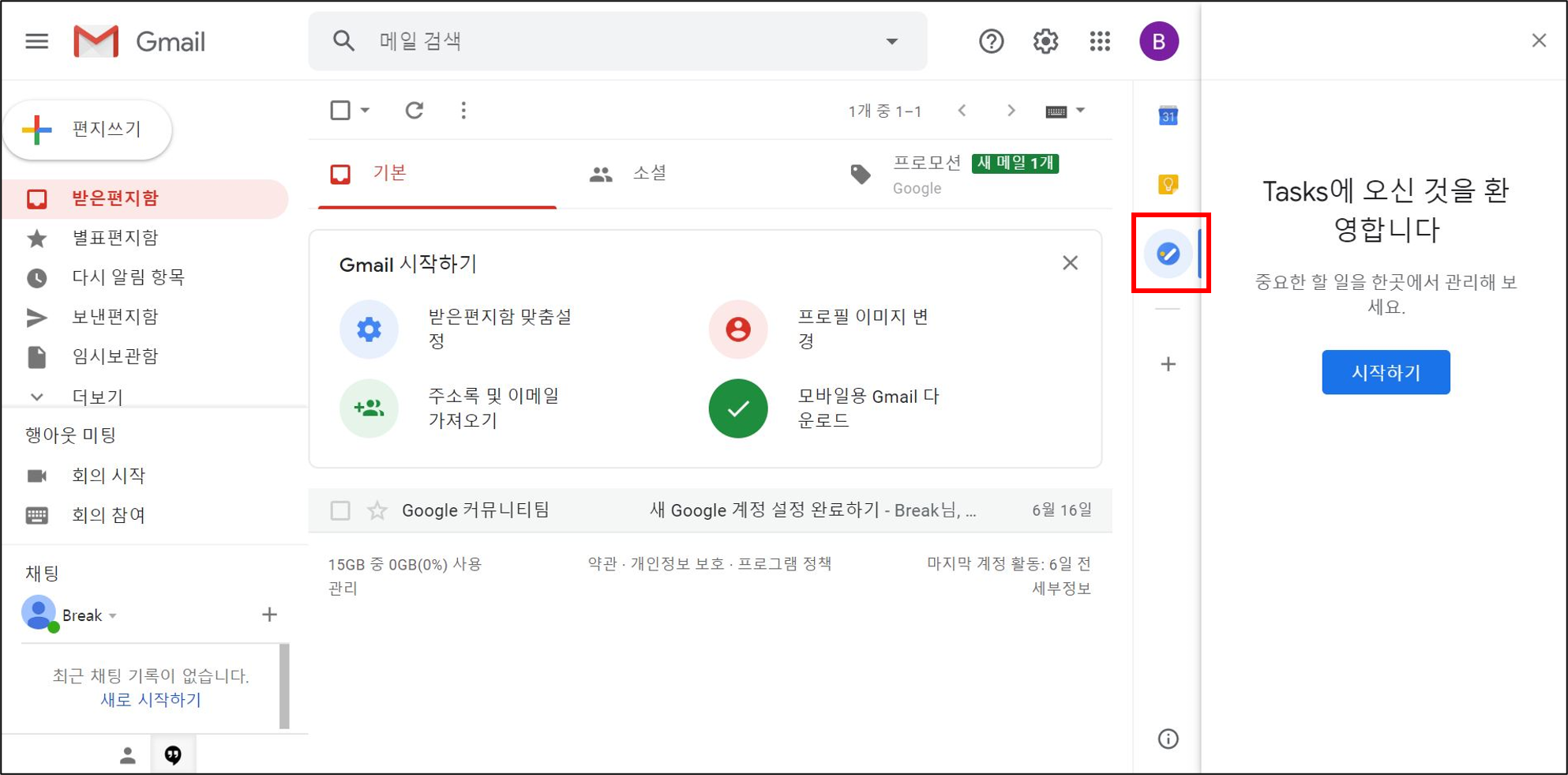Get add-ons with the plus icon
1568x775 pixels.
(x=1168, y=364)
